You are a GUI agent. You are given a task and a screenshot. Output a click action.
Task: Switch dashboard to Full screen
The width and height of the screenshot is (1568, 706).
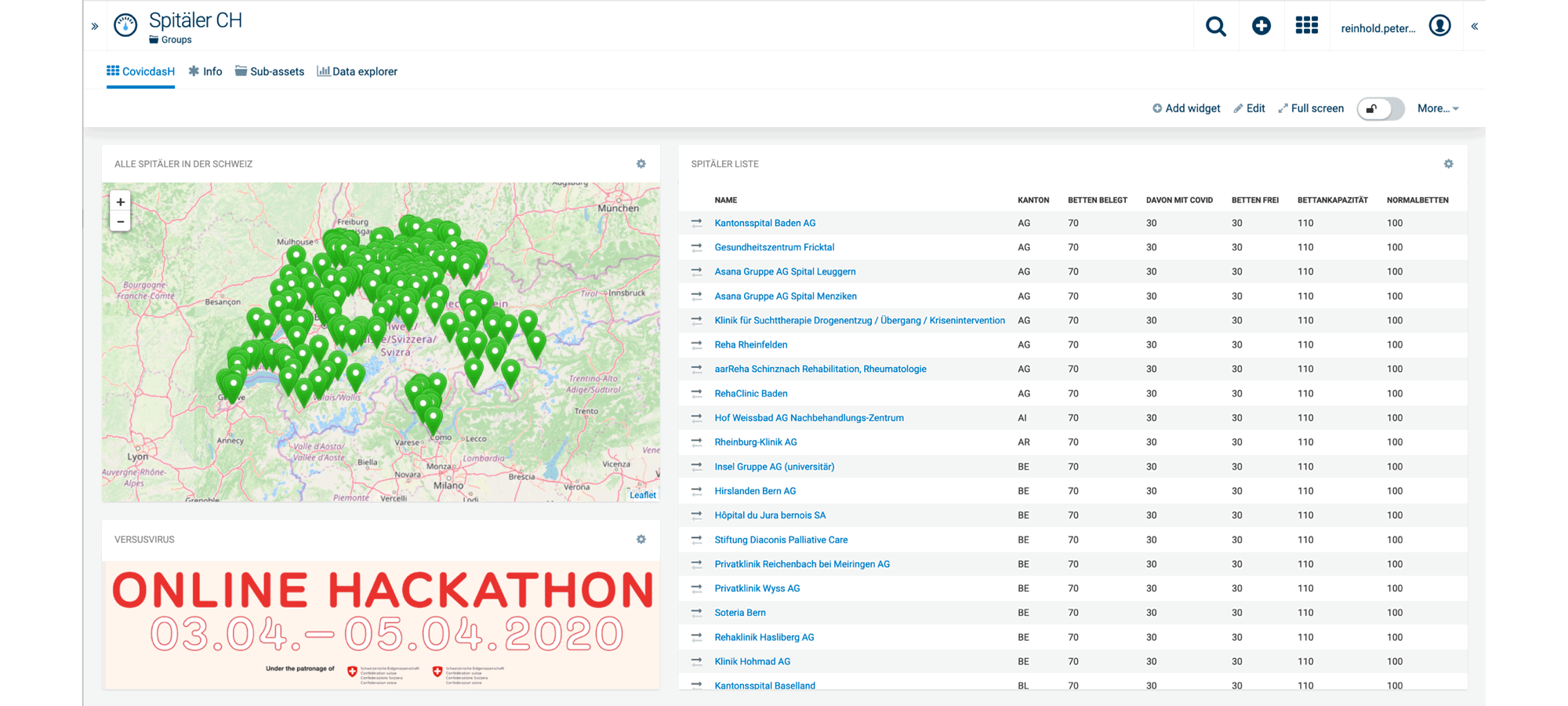[x=1311, y=109]
